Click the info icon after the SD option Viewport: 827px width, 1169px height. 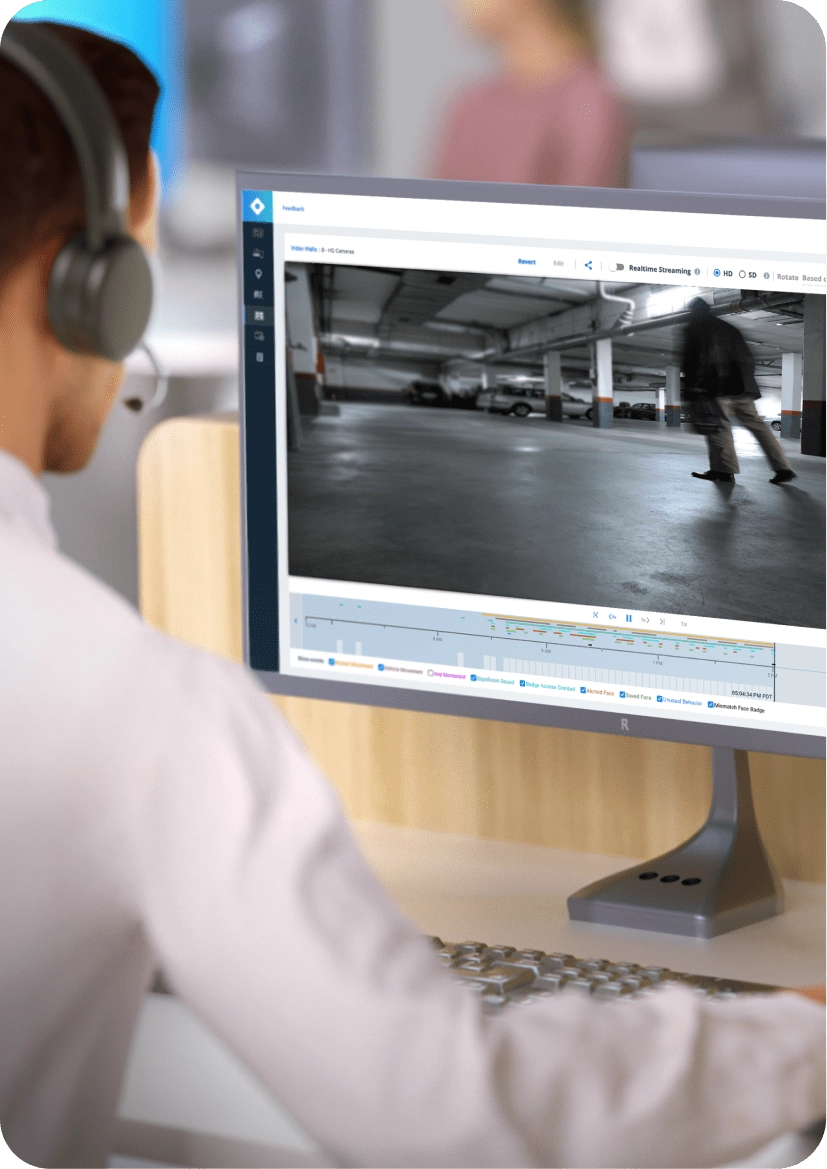(x=766, y=276)
